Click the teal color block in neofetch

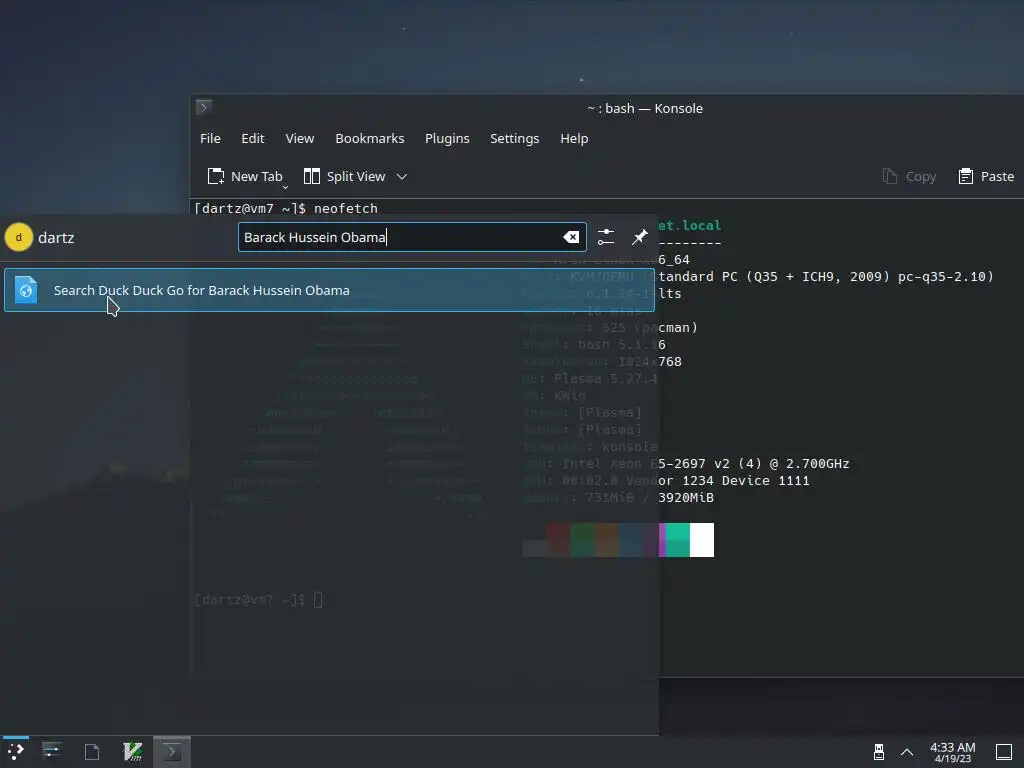pos(678,539)
